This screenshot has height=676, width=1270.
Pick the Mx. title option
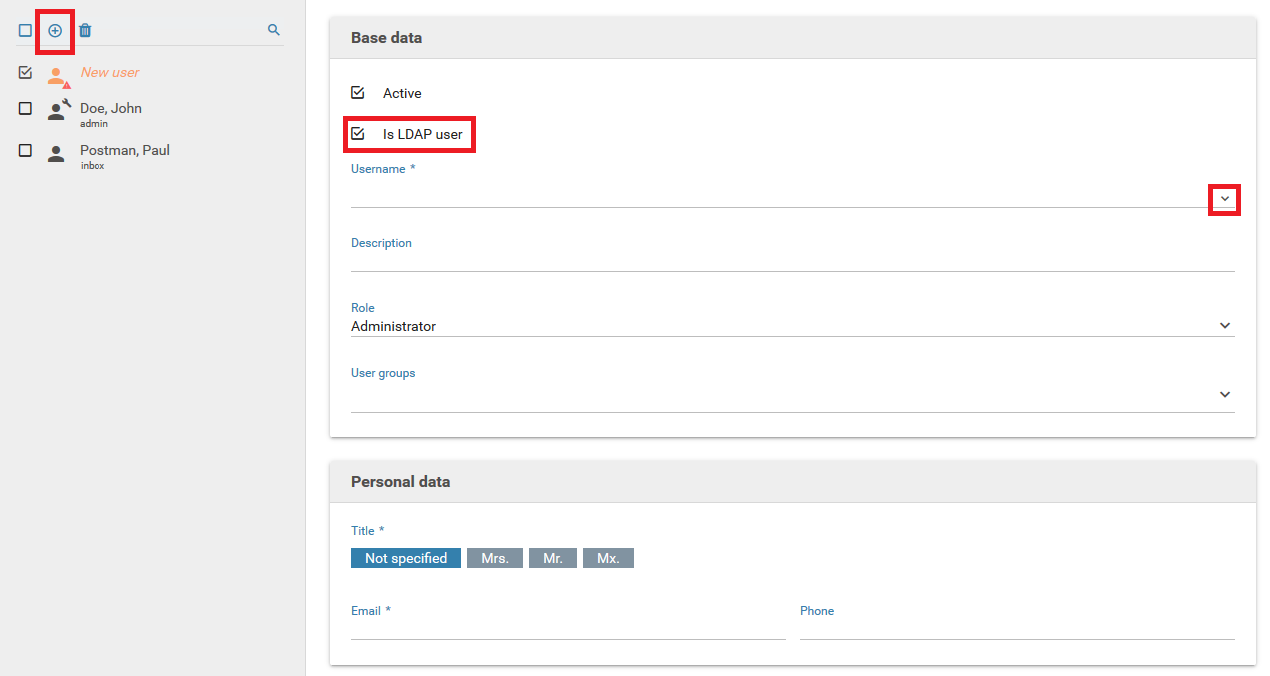point(608,558)
